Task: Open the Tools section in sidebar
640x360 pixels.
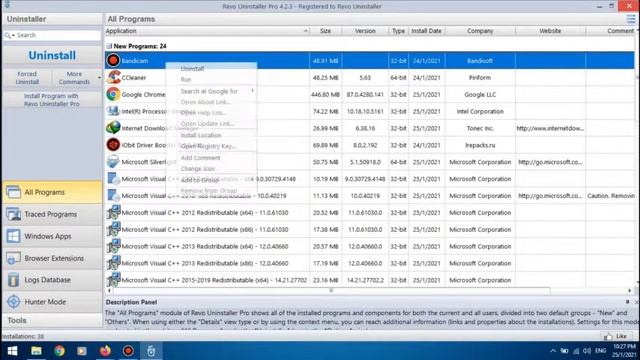Action: pyautogui.click(x=52, y=321)
